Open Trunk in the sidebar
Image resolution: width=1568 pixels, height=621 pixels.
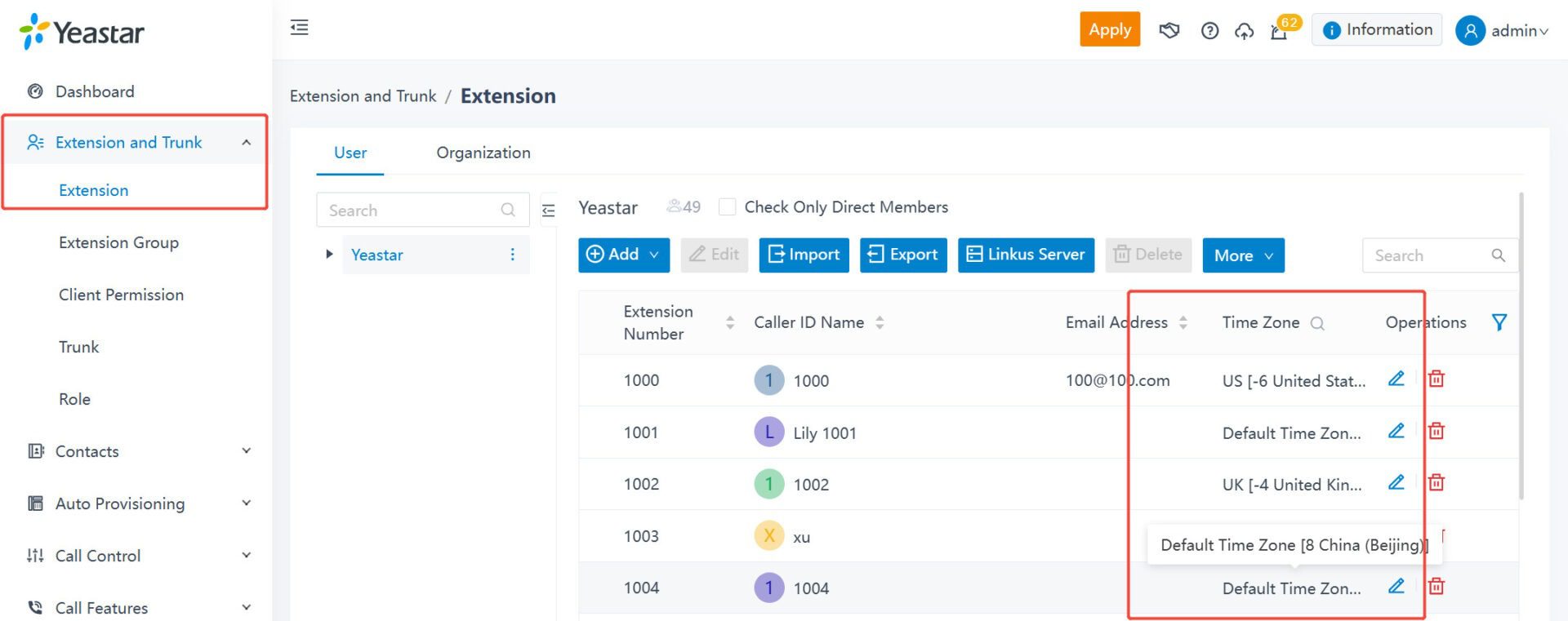point(78,347)
